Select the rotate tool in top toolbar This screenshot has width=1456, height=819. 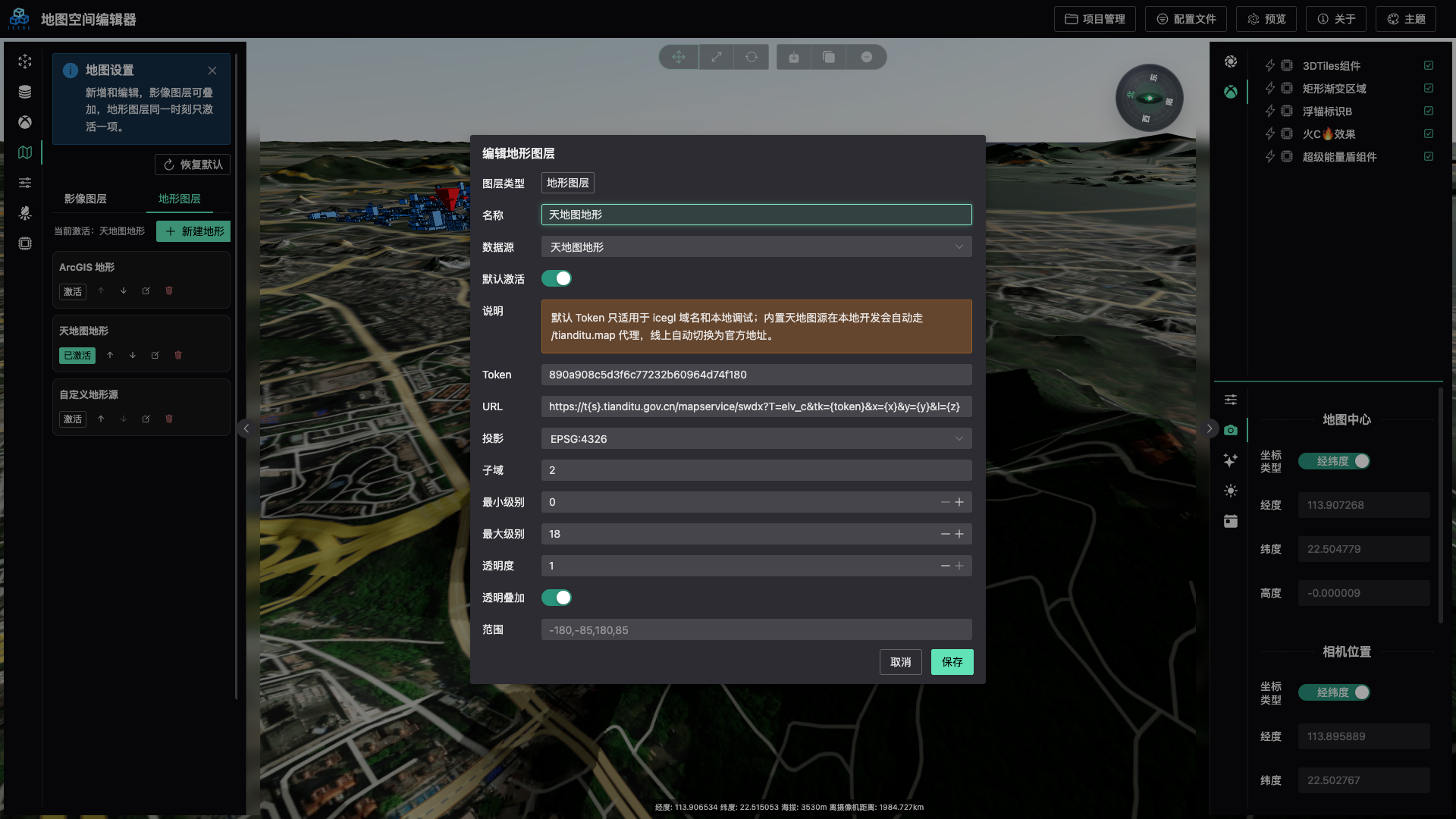pyautogui.click(x=751, y=57)
